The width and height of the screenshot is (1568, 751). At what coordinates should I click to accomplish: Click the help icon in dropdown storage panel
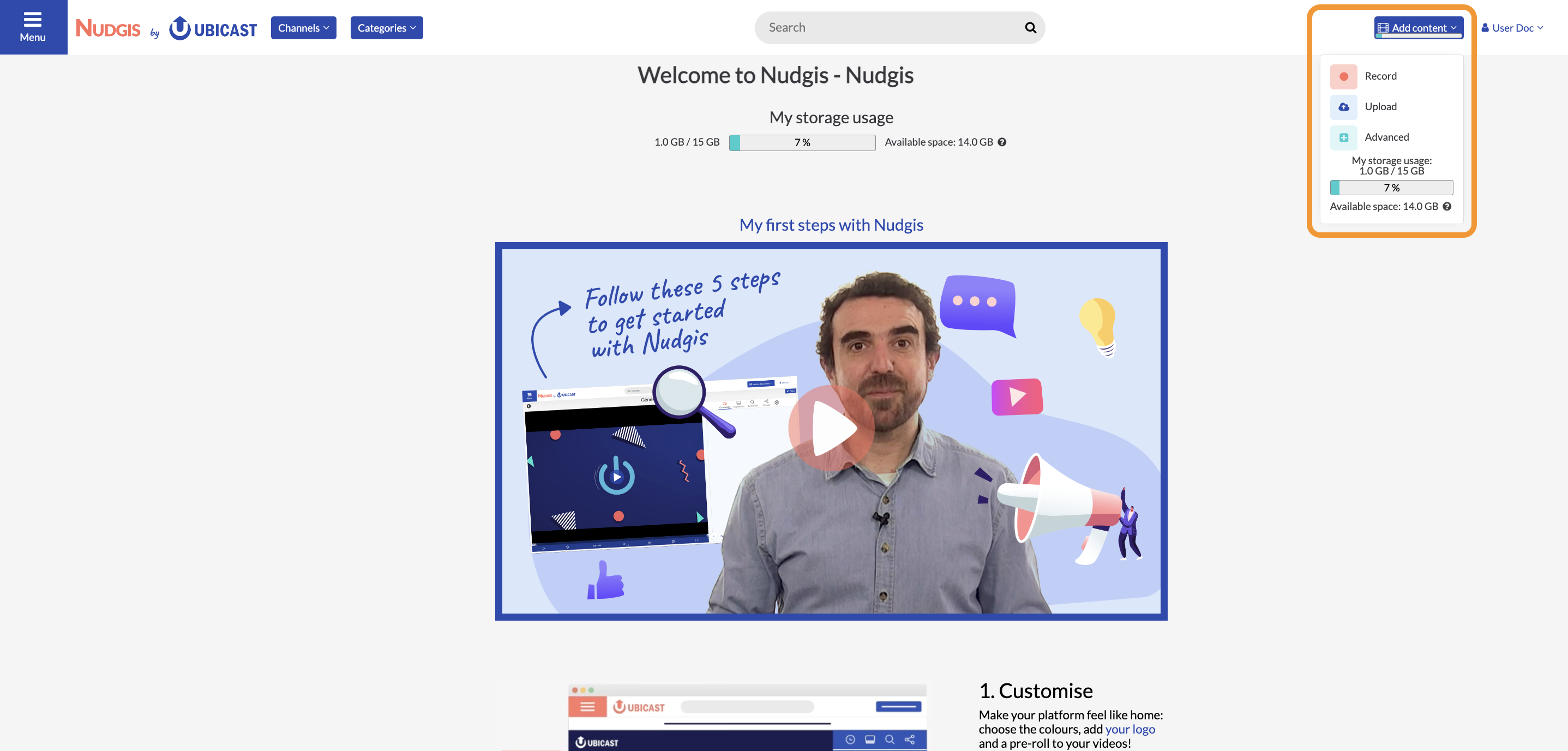(1447, 206)
